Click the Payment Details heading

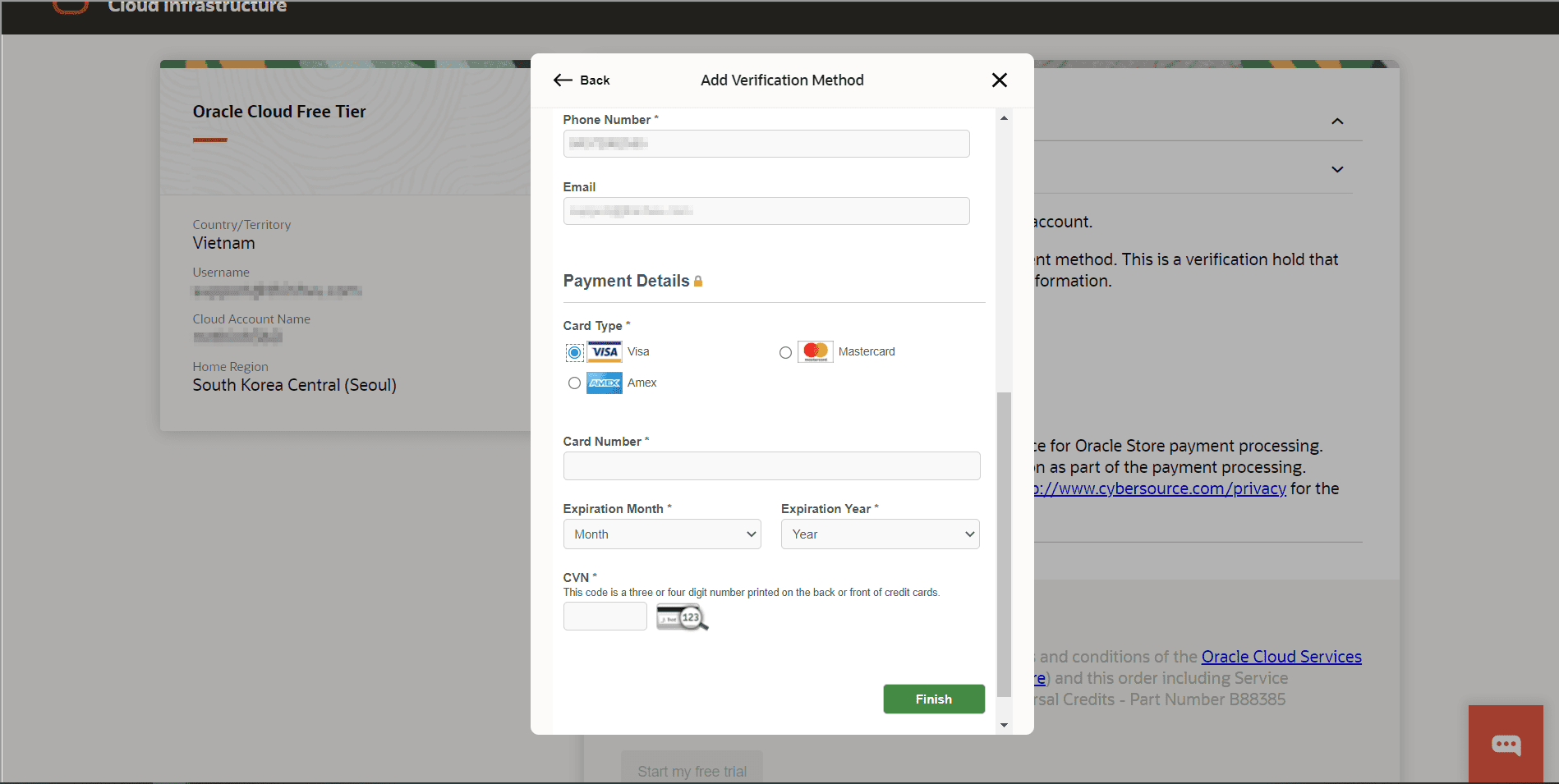click(x=626, y=281)
